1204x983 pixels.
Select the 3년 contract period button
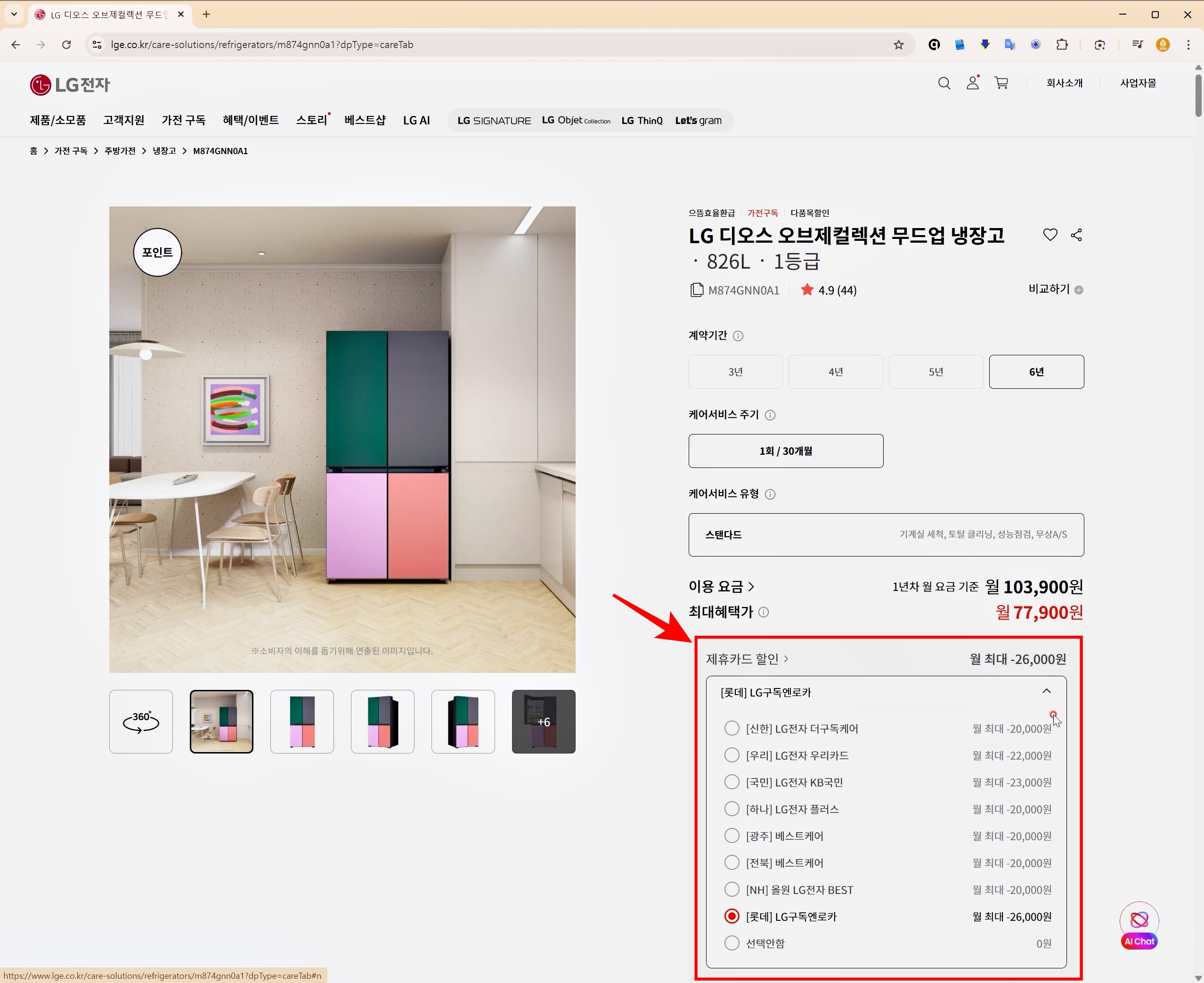pos(735,371)
